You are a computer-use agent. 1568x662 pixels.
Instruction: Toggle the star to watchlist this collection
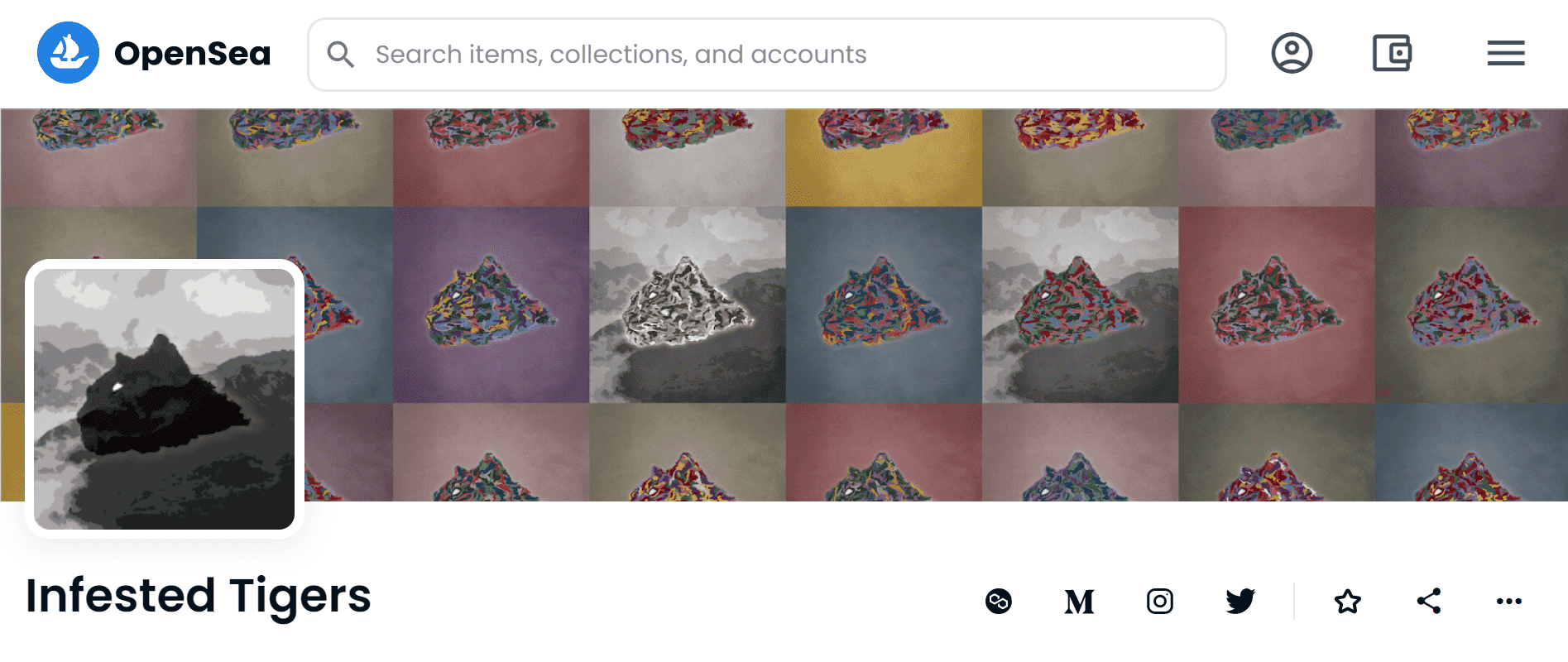point(1347,601)
